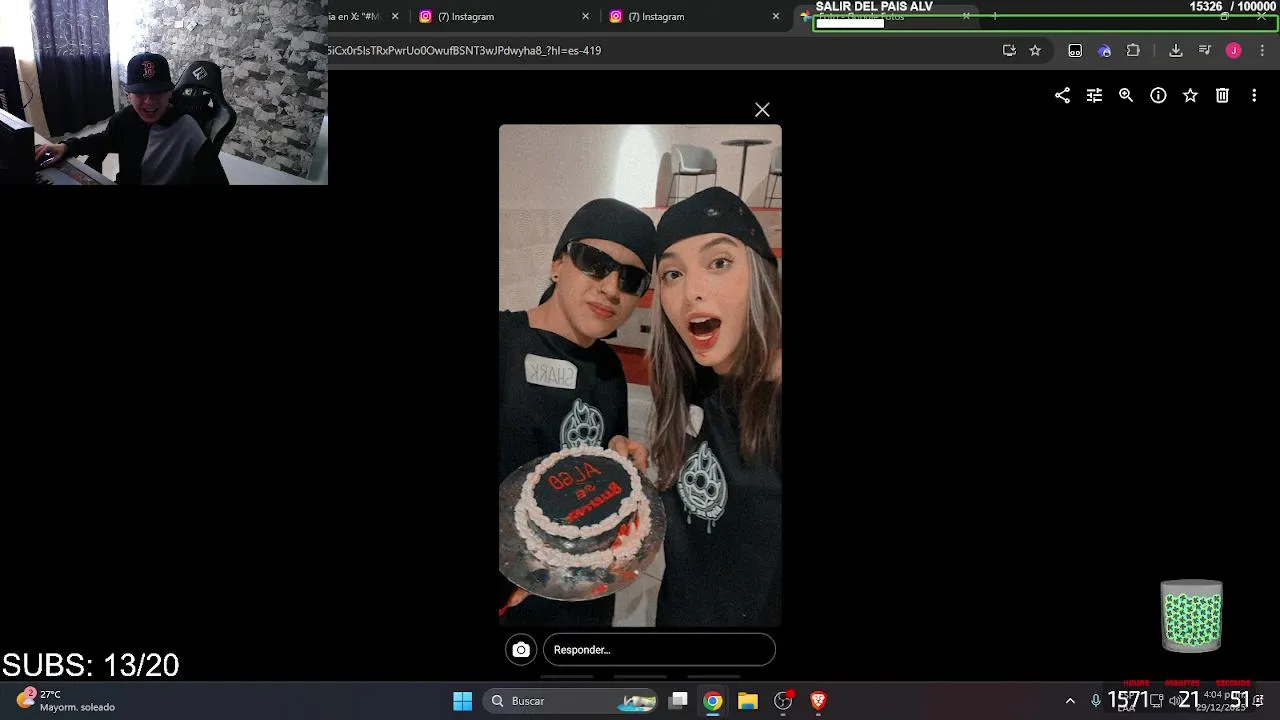Open OBS Studio from the taskbar
The width and height of the screenshot is (1280, 720).
tap(783, 701)
